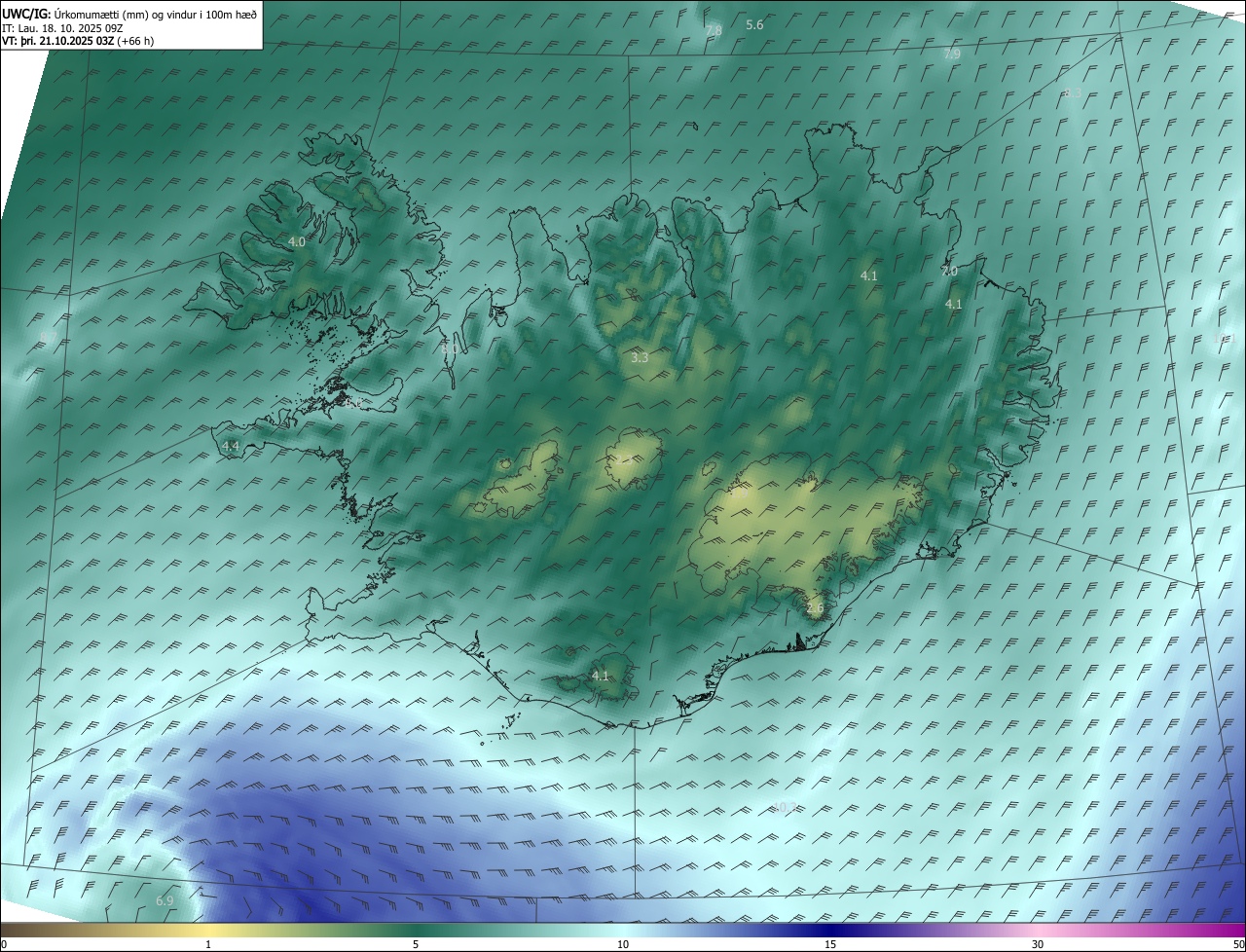Click the 3.3 value label on the map
This screenshot has width=1246, height=952.
(x=640, y=358)
